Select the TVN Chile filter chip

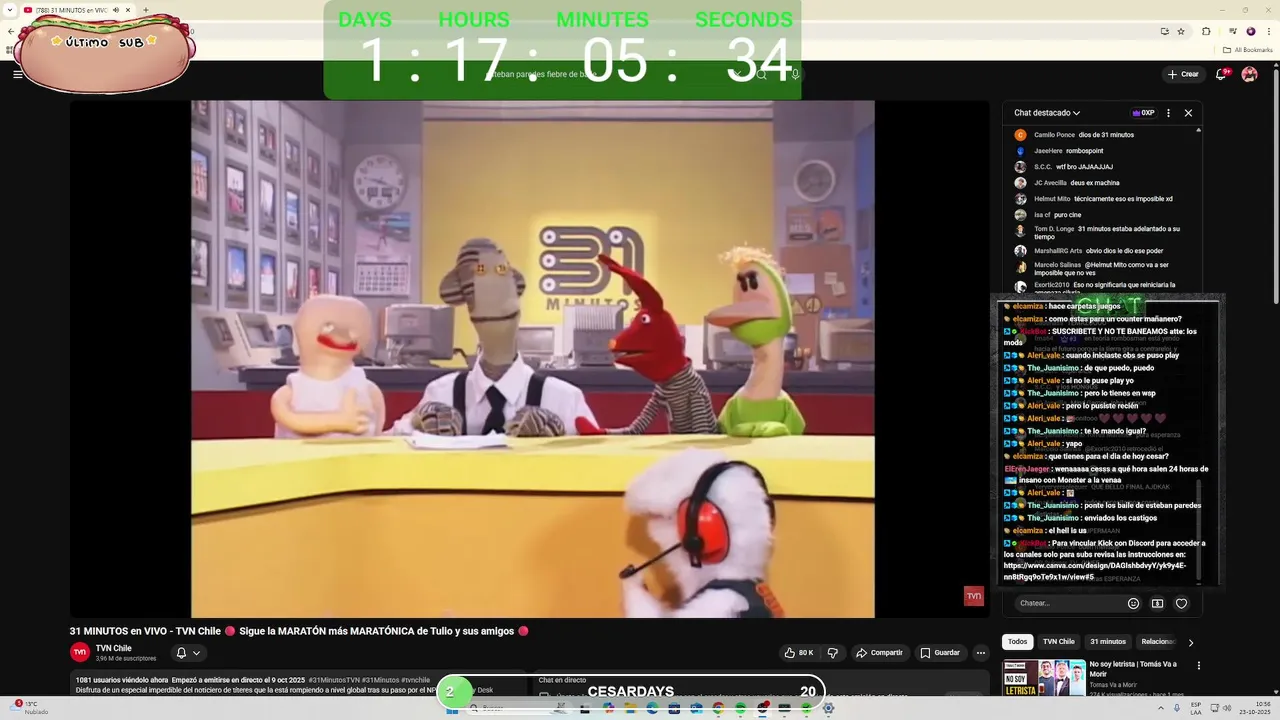pos(1059,642)
